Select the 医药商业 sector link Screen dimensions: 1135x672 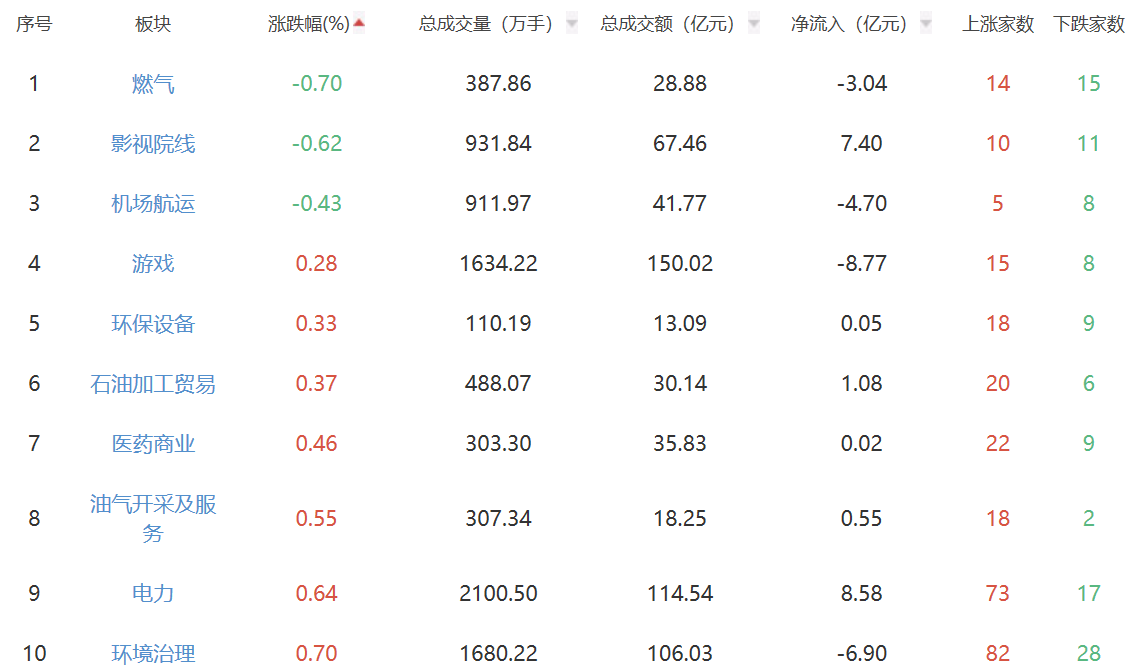pos(153,444)
